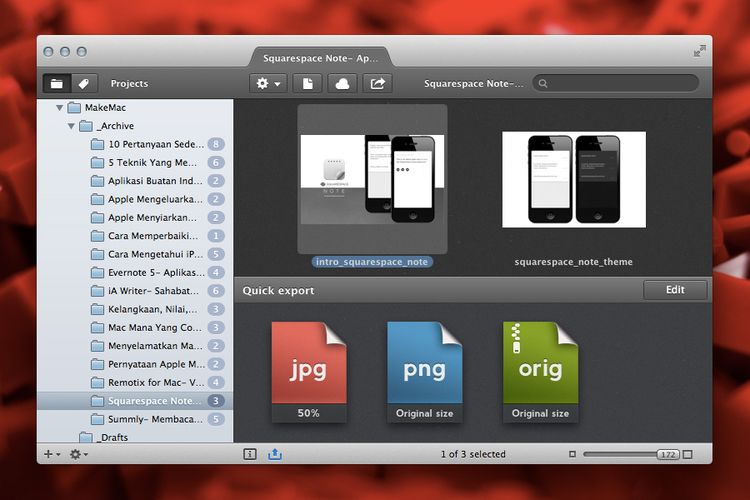750x500 pixels.
Task: Select the _Archive folder row
Action: click(x=135, y=126)
